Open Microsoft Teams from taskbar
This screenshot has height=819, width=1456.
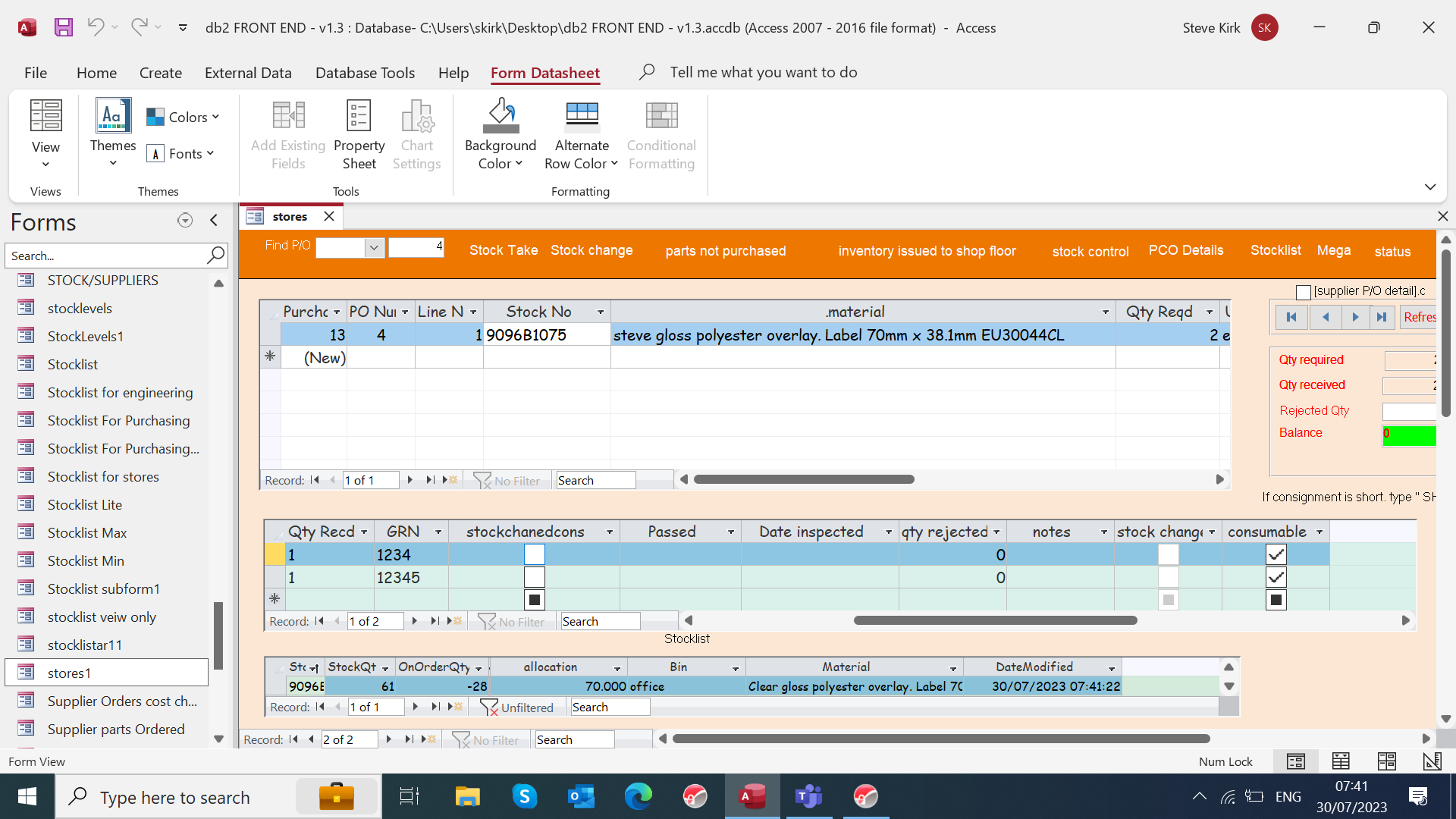click(808, 796)
